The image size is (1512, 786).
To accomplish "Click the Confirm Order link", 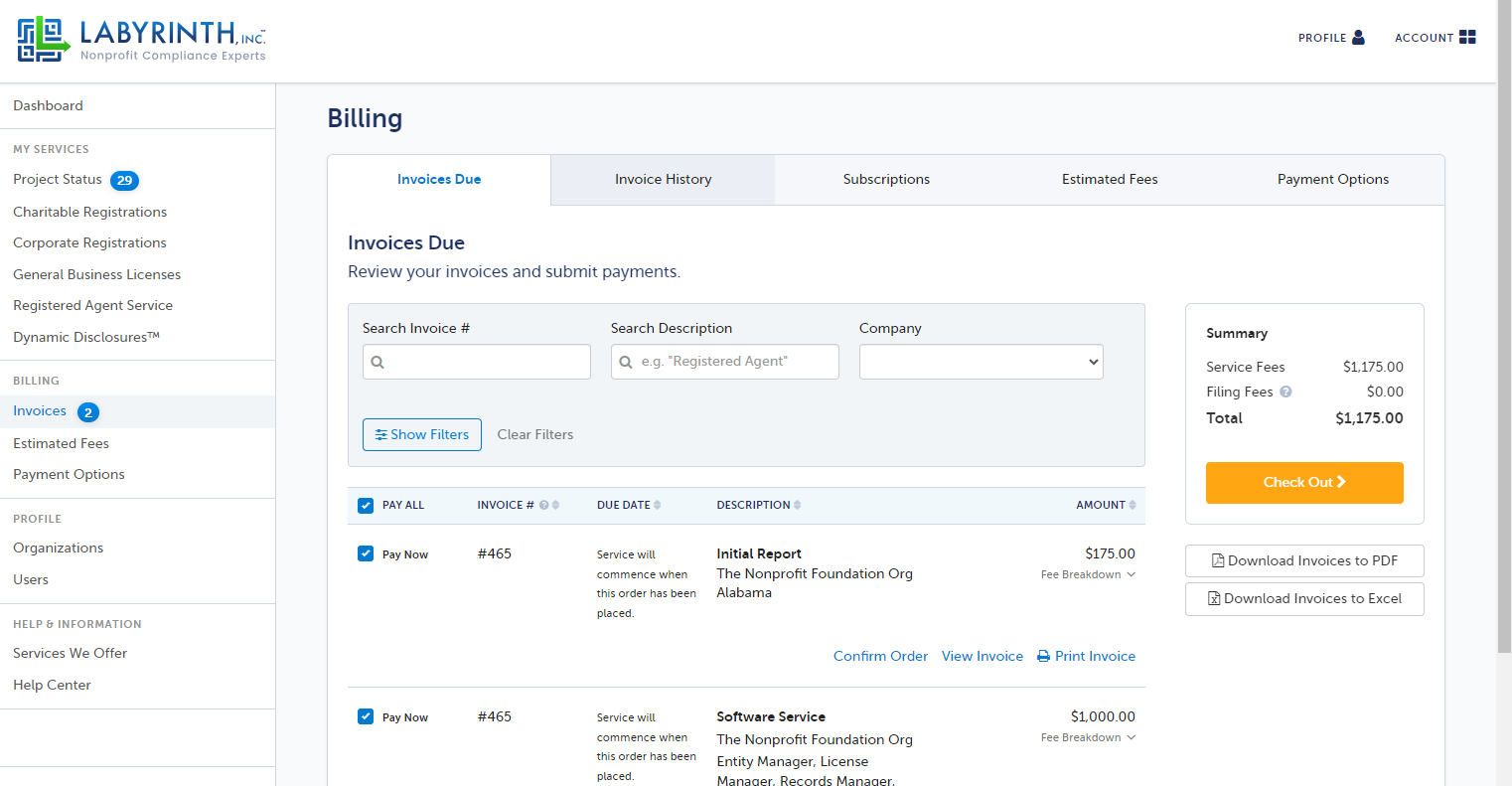I will click(880, 657).
